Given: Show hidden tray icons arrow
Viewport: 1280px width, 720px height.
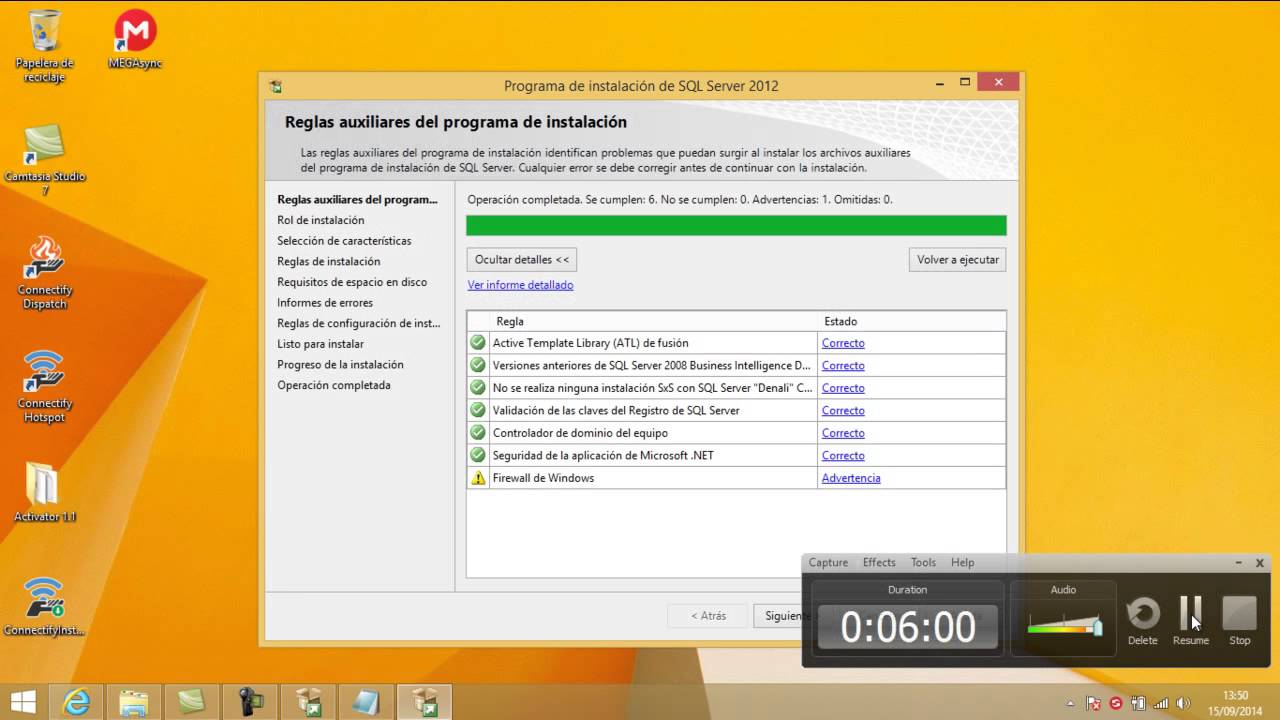Looking at the screenshot, I should [x=1071, y=703].
